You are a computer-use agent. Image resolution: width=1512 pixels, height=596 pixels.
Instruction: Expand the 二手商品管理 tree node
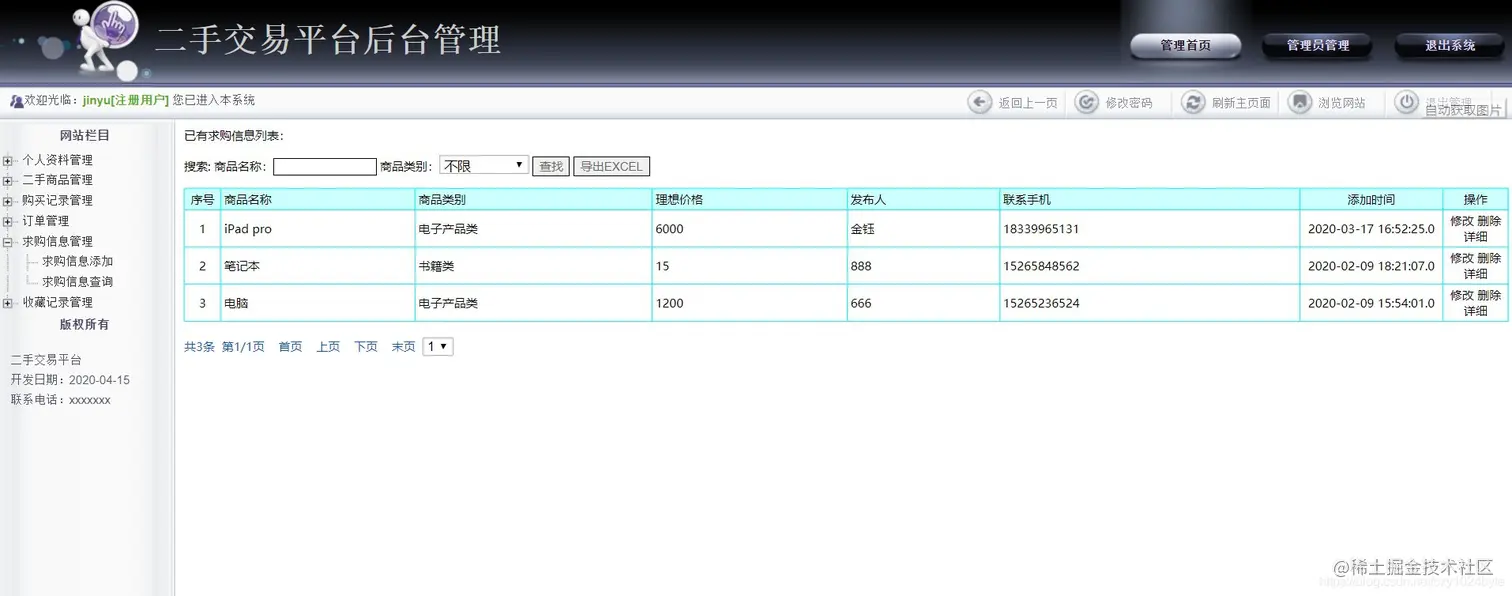[8, 180]
